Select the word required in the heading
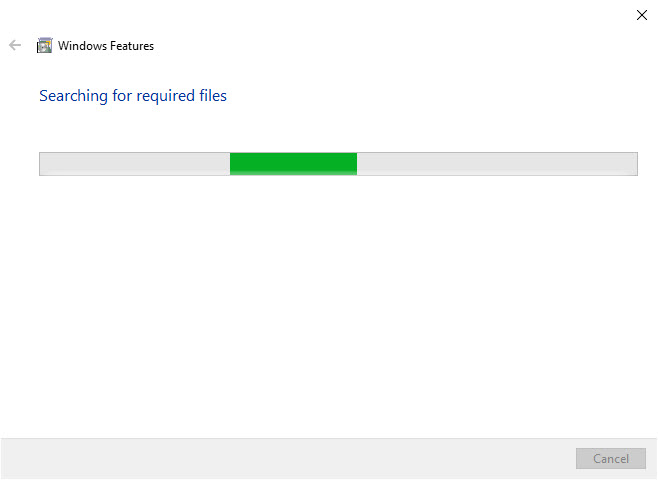 (x=166, y=97)
